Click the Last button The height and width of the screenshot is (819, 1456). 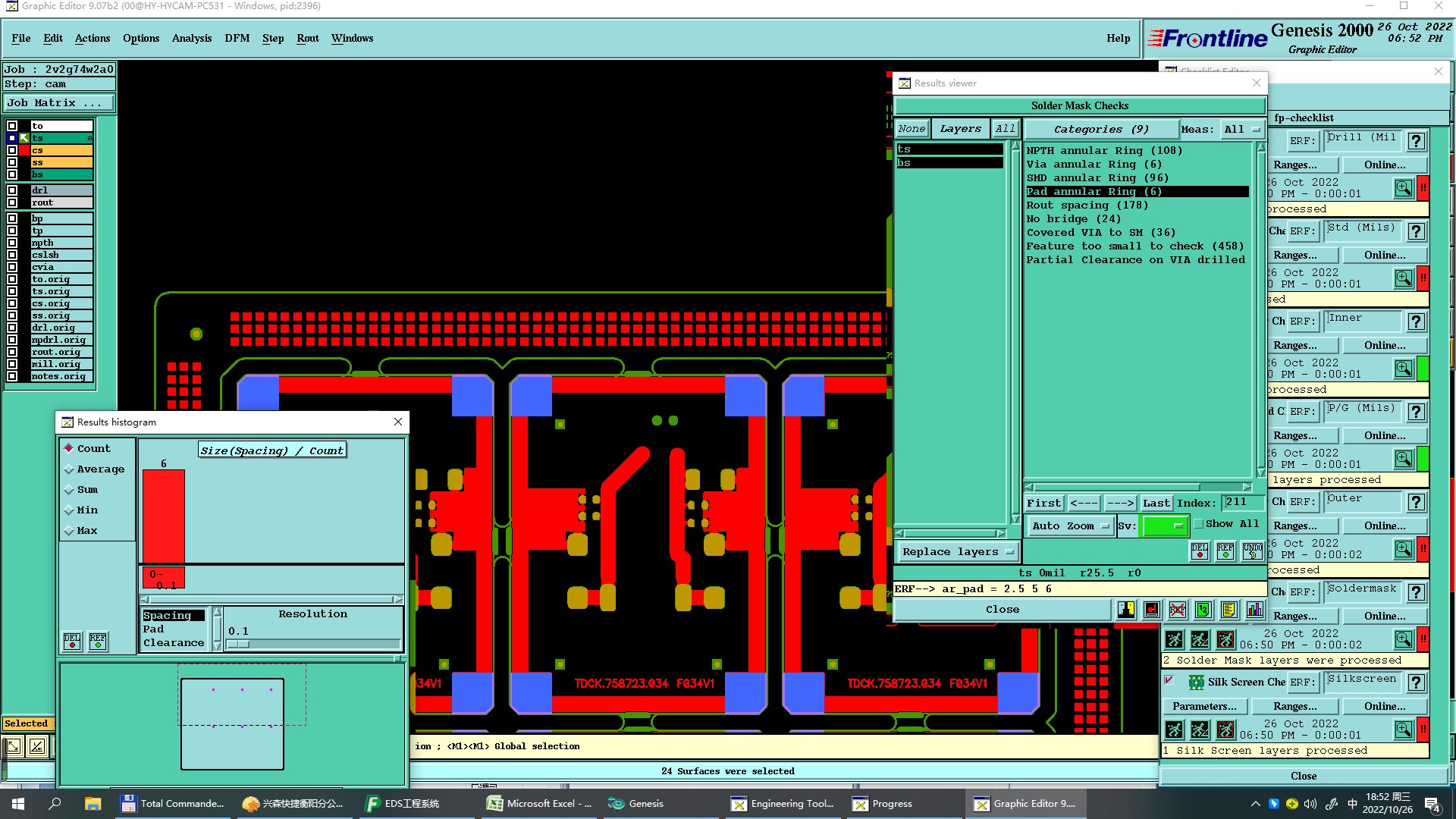(1156, 503)
